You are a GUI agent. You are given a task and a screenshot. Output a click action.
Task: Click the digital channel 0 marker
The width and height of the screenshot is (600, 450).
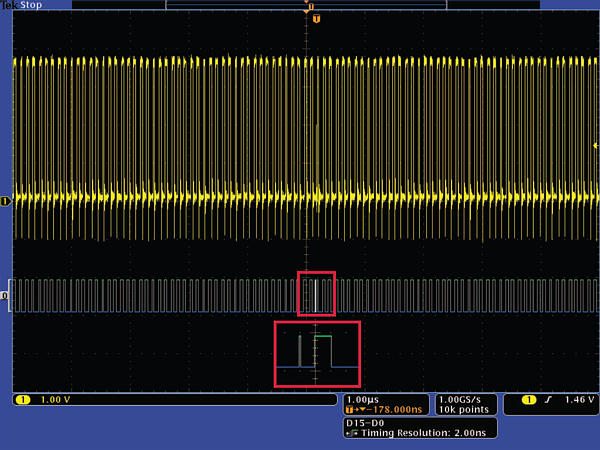coord(5,296)
